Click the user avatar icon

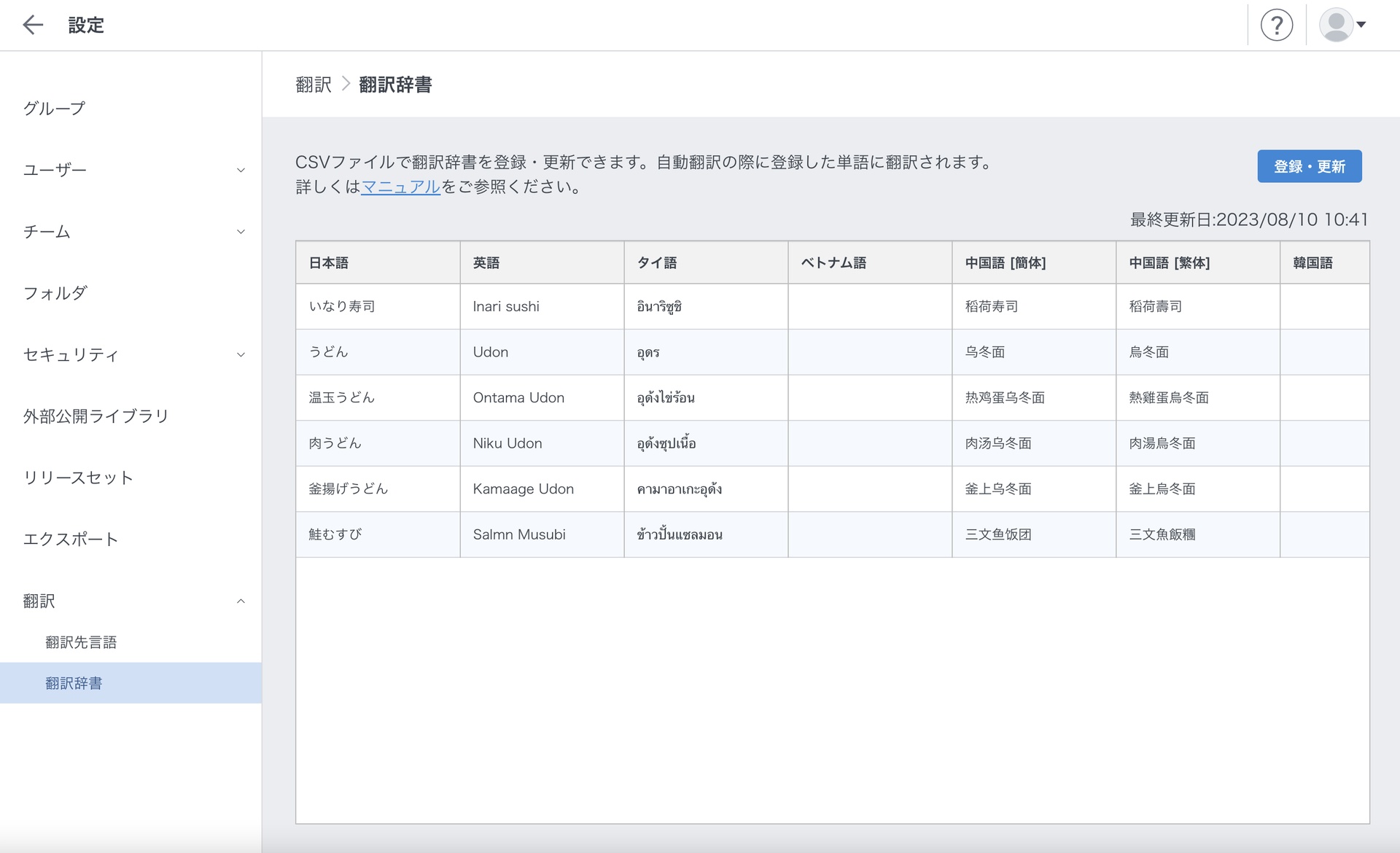(1335, 26)
